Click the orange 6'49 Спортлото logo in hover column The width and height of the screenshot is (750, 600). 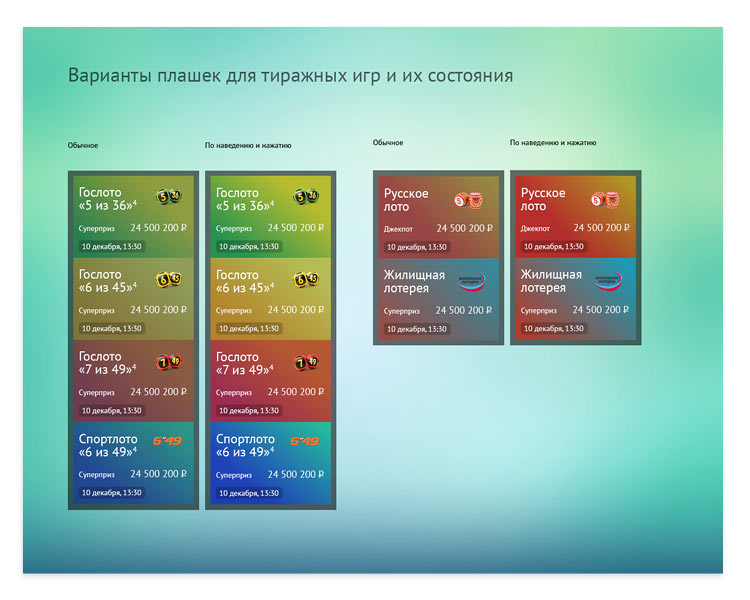304,441
